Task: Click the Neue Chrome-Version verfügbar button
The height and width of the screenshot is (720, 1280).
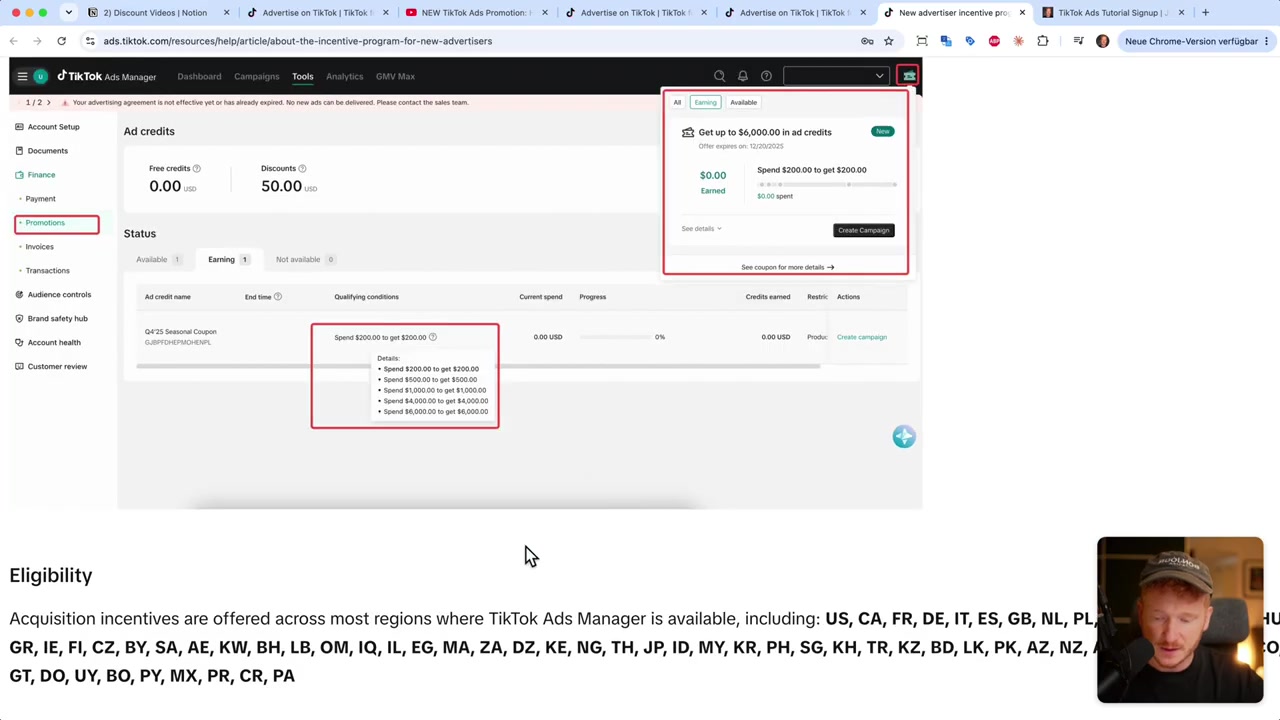Action: 1196,41
